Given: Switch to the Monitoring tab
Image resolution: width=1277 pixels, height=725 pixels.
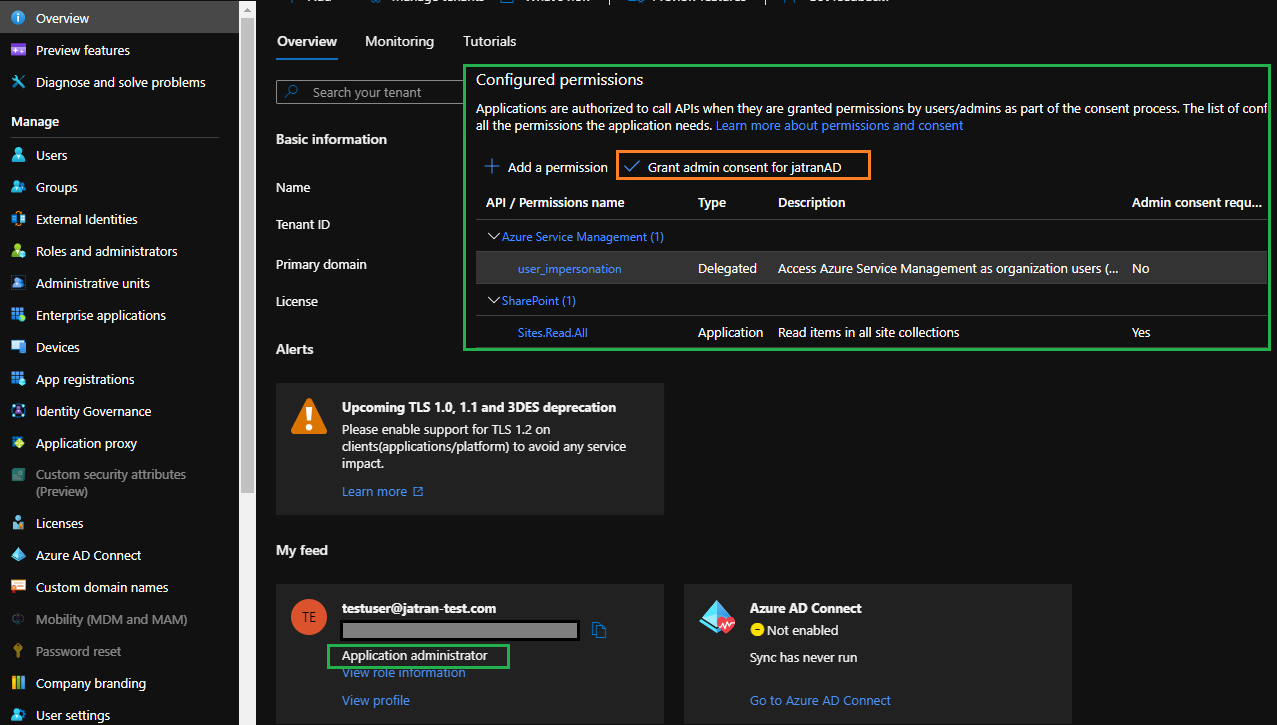Looking at the screenshot, I should coord(399,41).
